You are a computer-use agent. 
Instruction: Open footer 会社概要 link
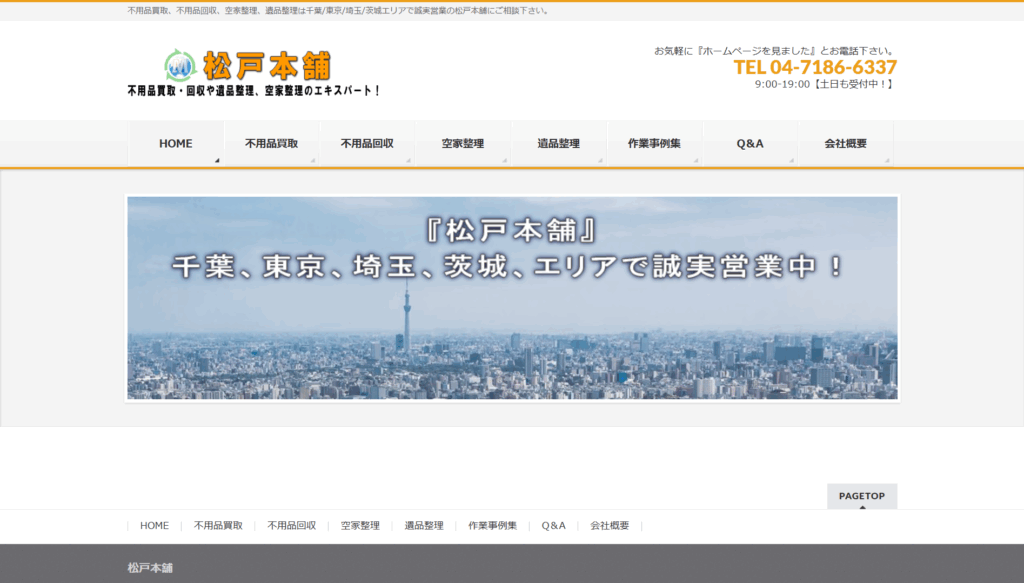pos(610,526)
